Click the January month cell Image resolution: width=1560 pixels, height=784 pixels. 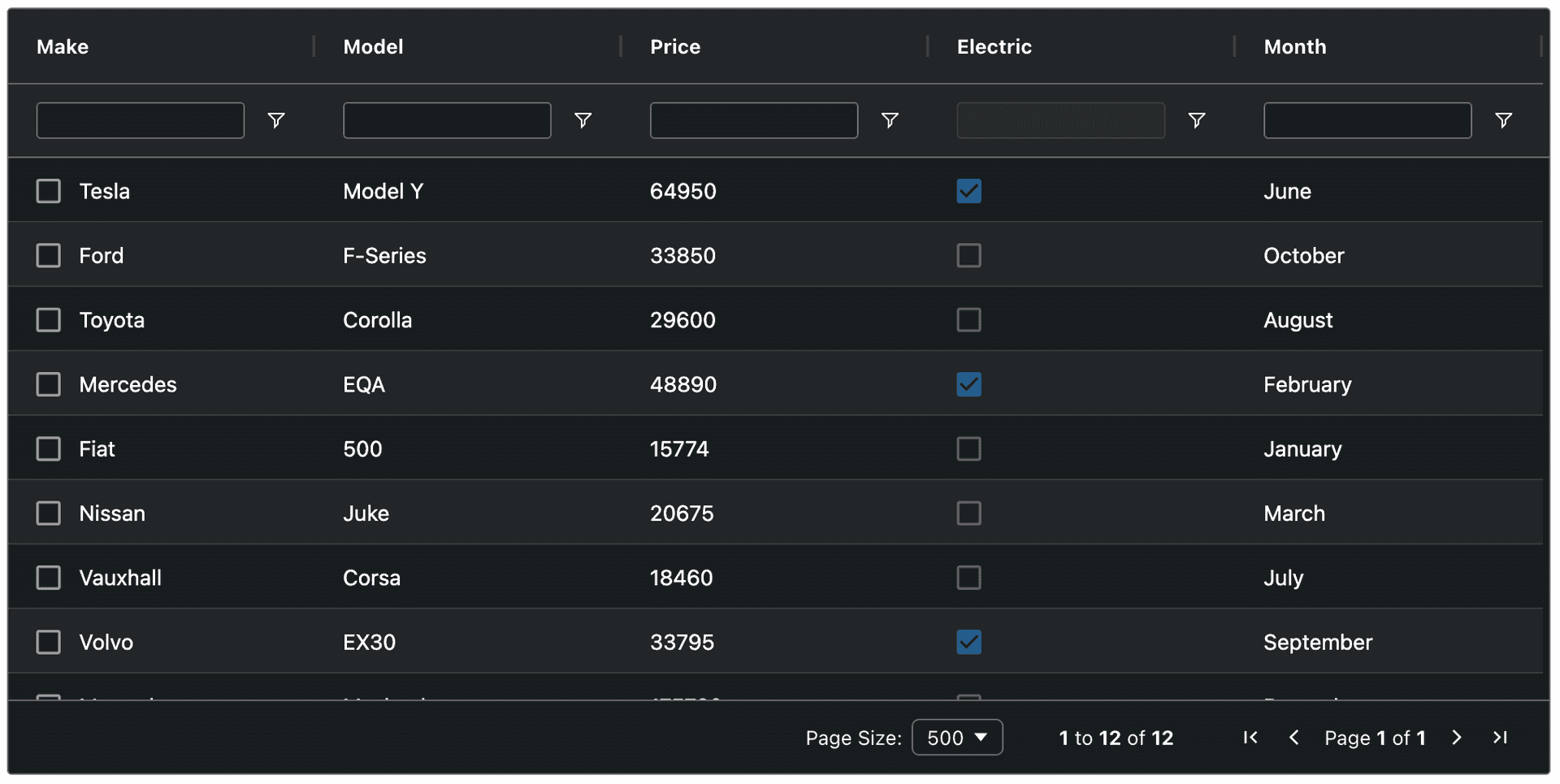click(1302, 448)
